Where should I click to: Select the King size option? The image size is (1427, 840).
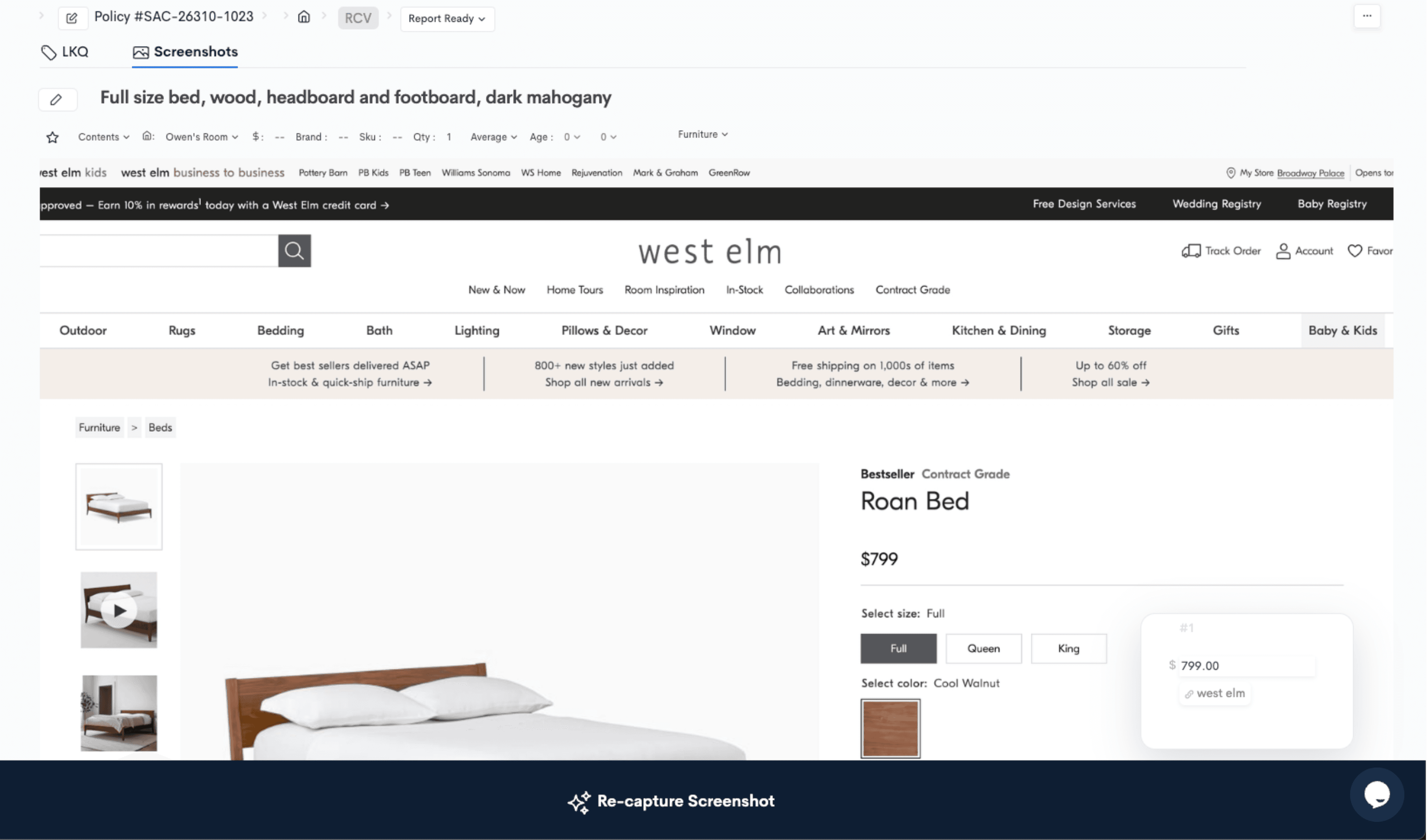coord(1069,648)
